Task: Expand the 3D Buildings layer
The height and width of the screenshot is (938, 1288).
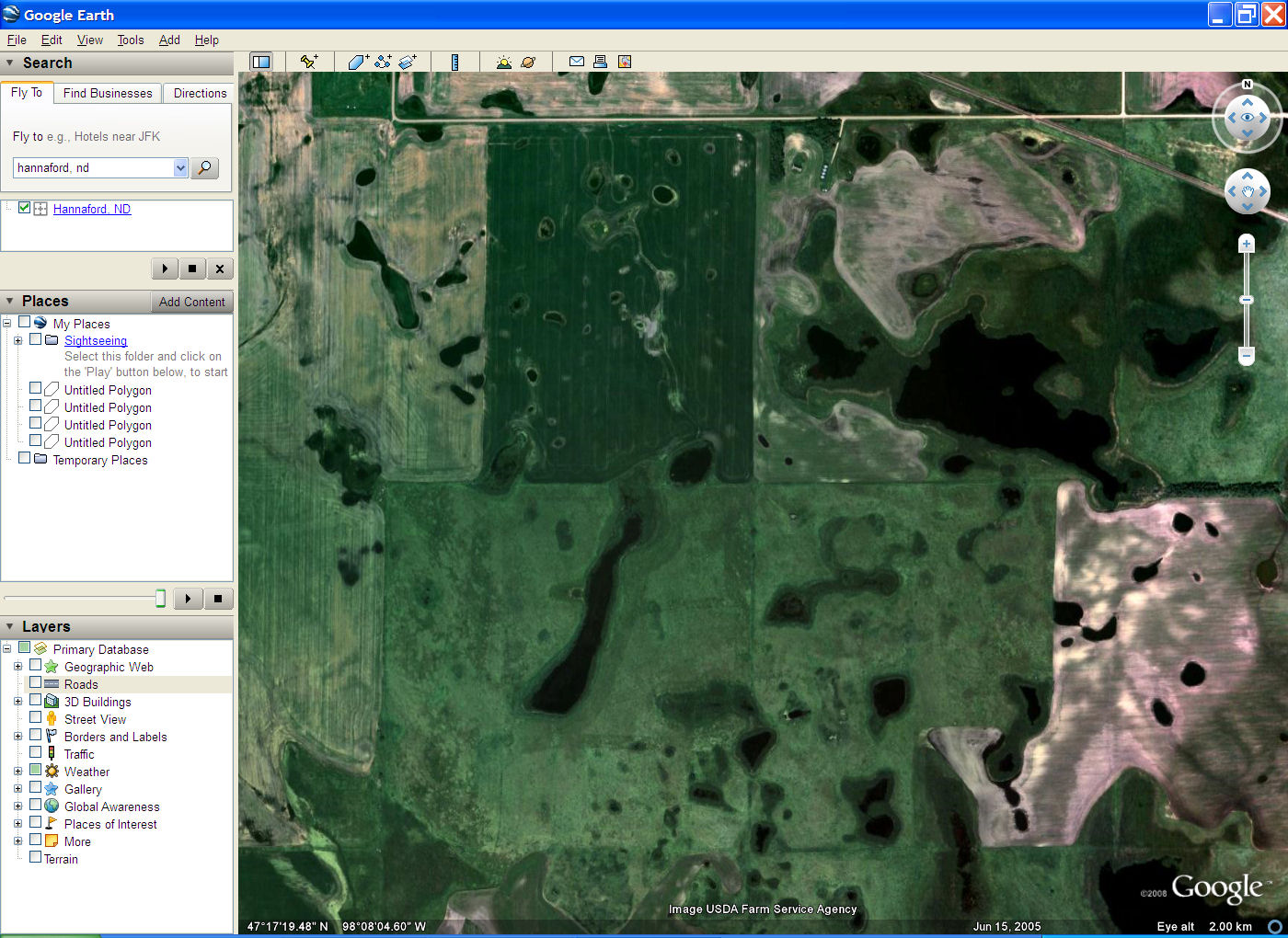Action: (17, 702)
